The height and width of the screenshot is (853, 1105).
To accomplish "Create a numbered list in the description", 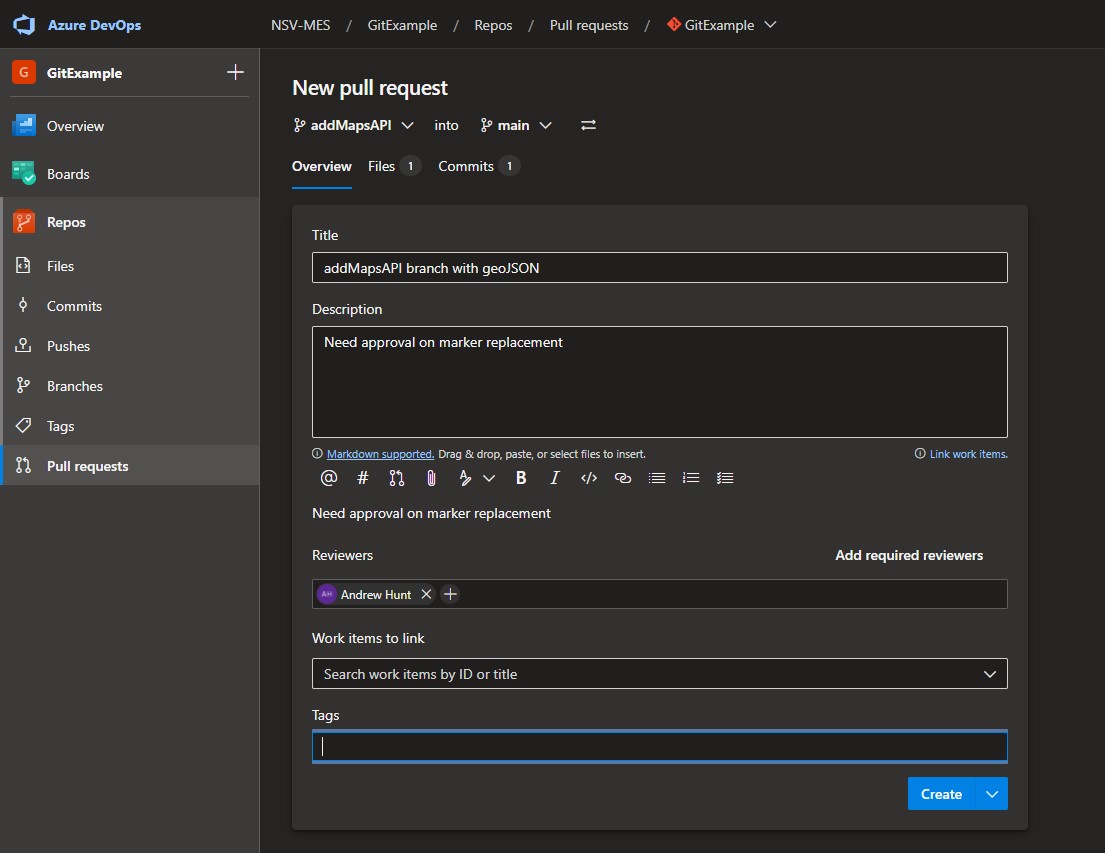I will [x=691, y=477].
